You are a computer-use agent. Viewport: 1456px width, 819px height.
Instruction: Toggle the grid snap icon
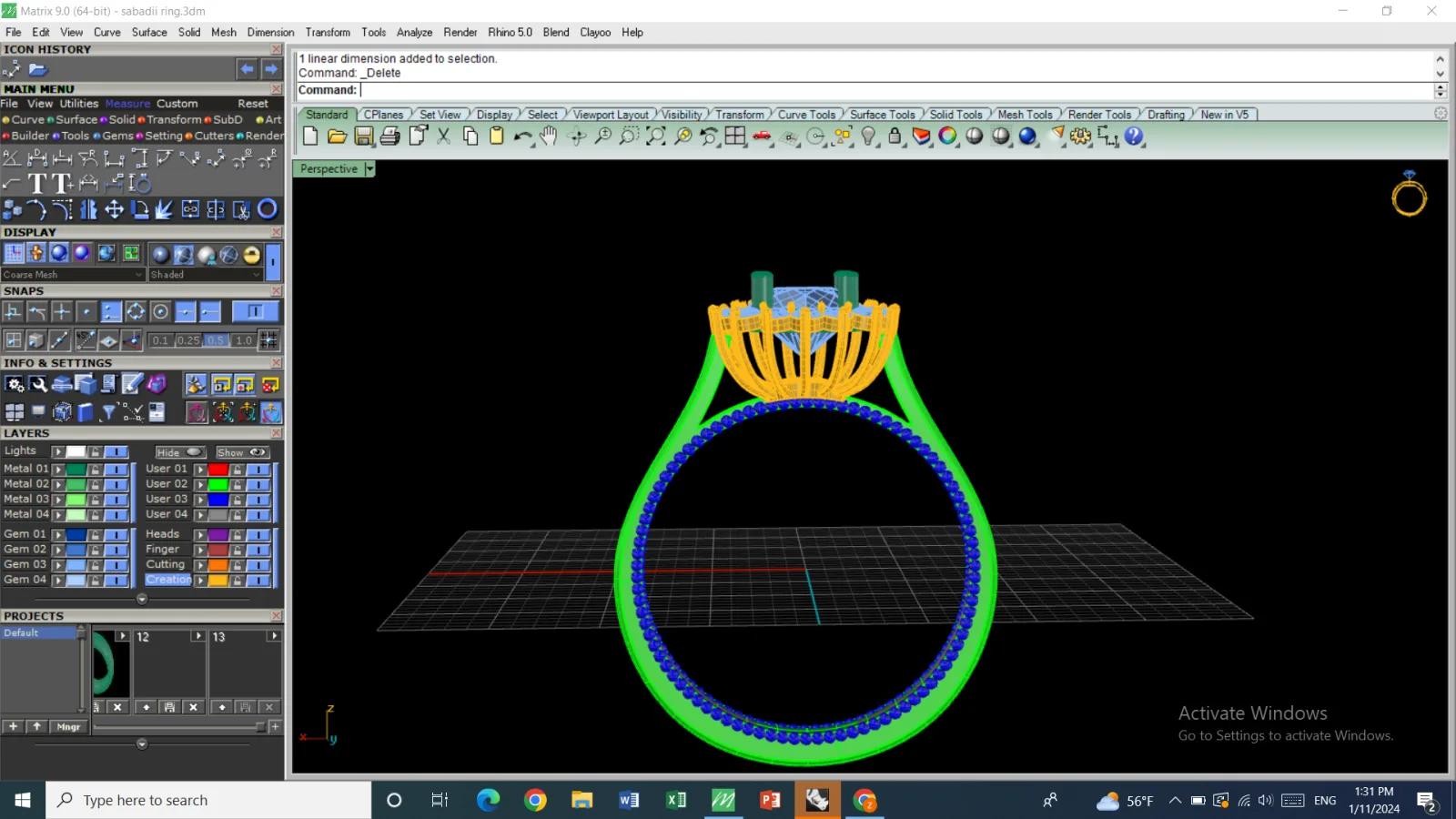coord(268,340)
